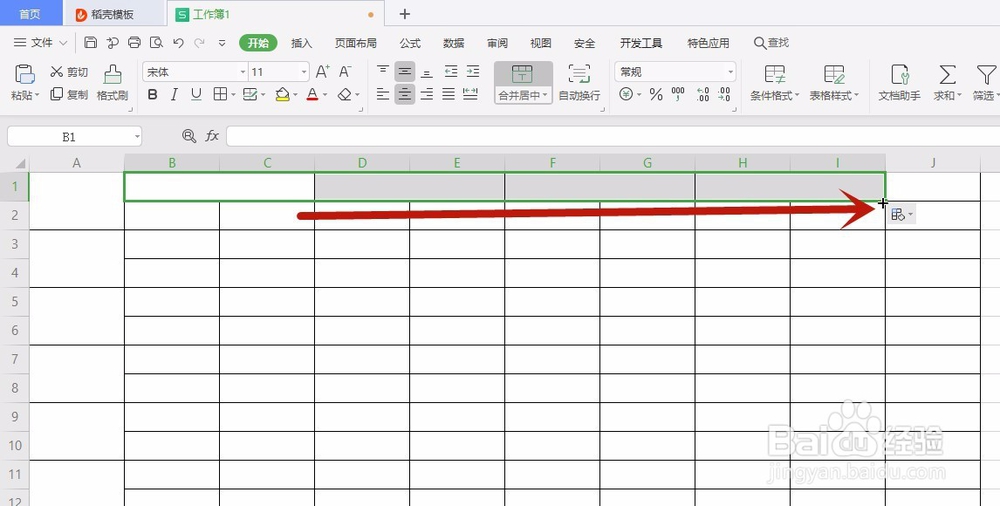
Task: Go to the 首页 tab
Action: click(31, 13)
